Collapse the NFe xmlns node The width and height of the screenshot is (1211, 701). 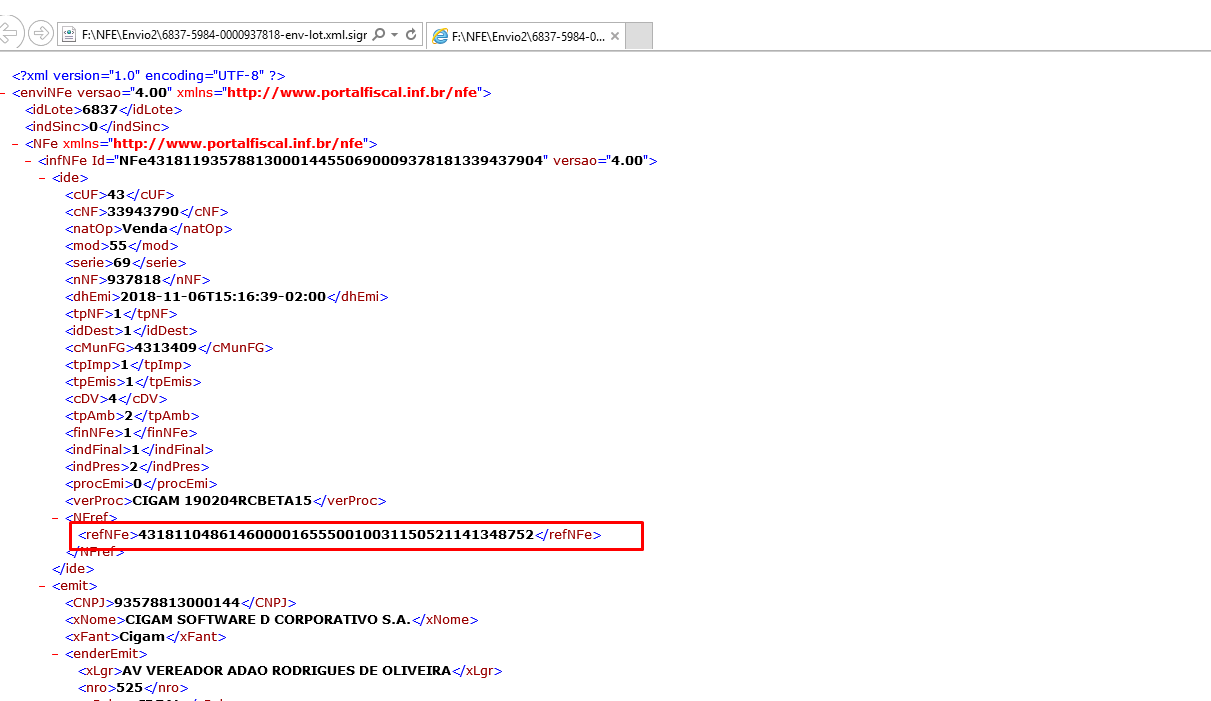(x=15, y=144)
